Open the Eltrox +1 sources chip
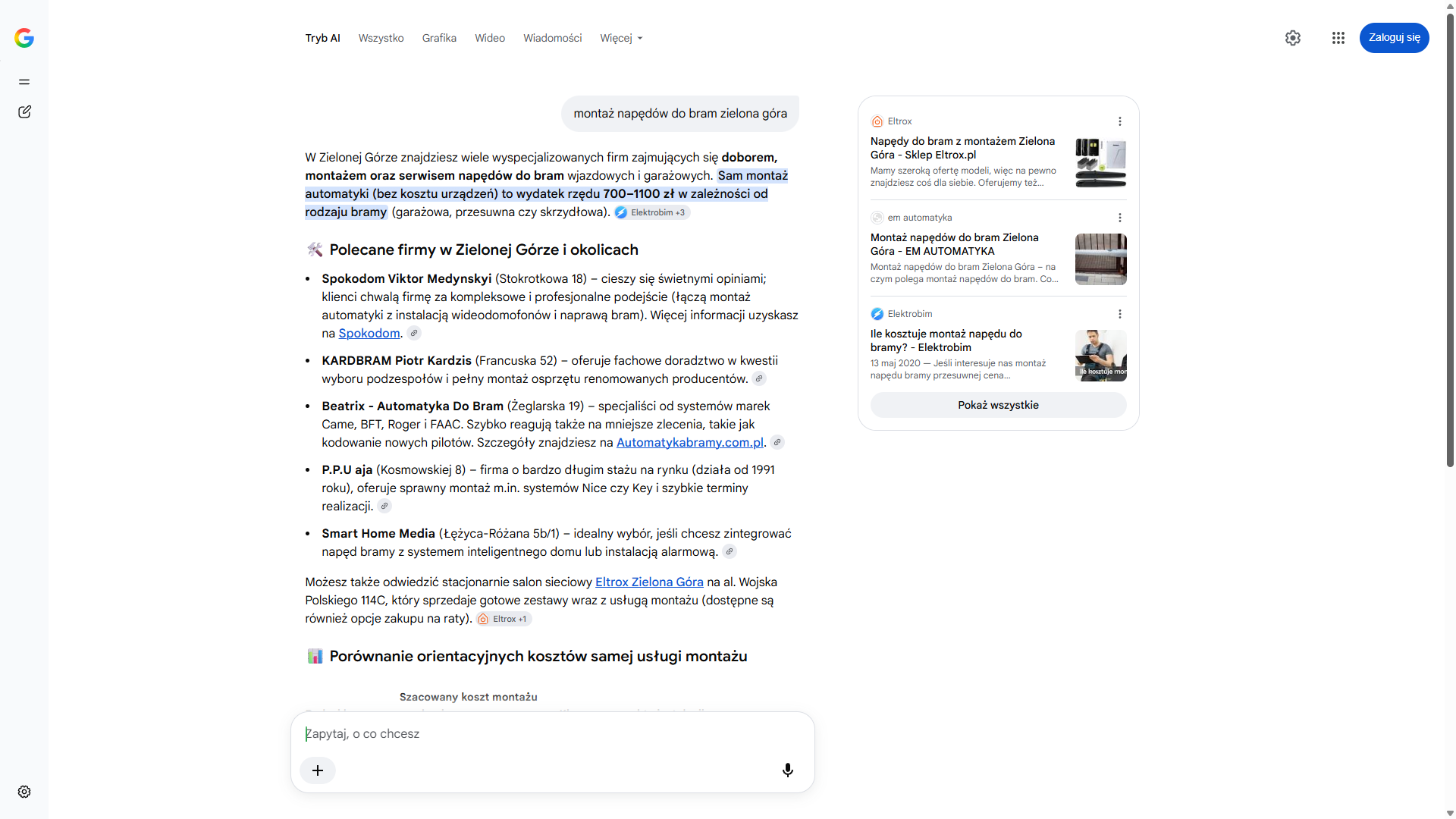Viewport: 1456px width, 819px height. coord(504,619)
